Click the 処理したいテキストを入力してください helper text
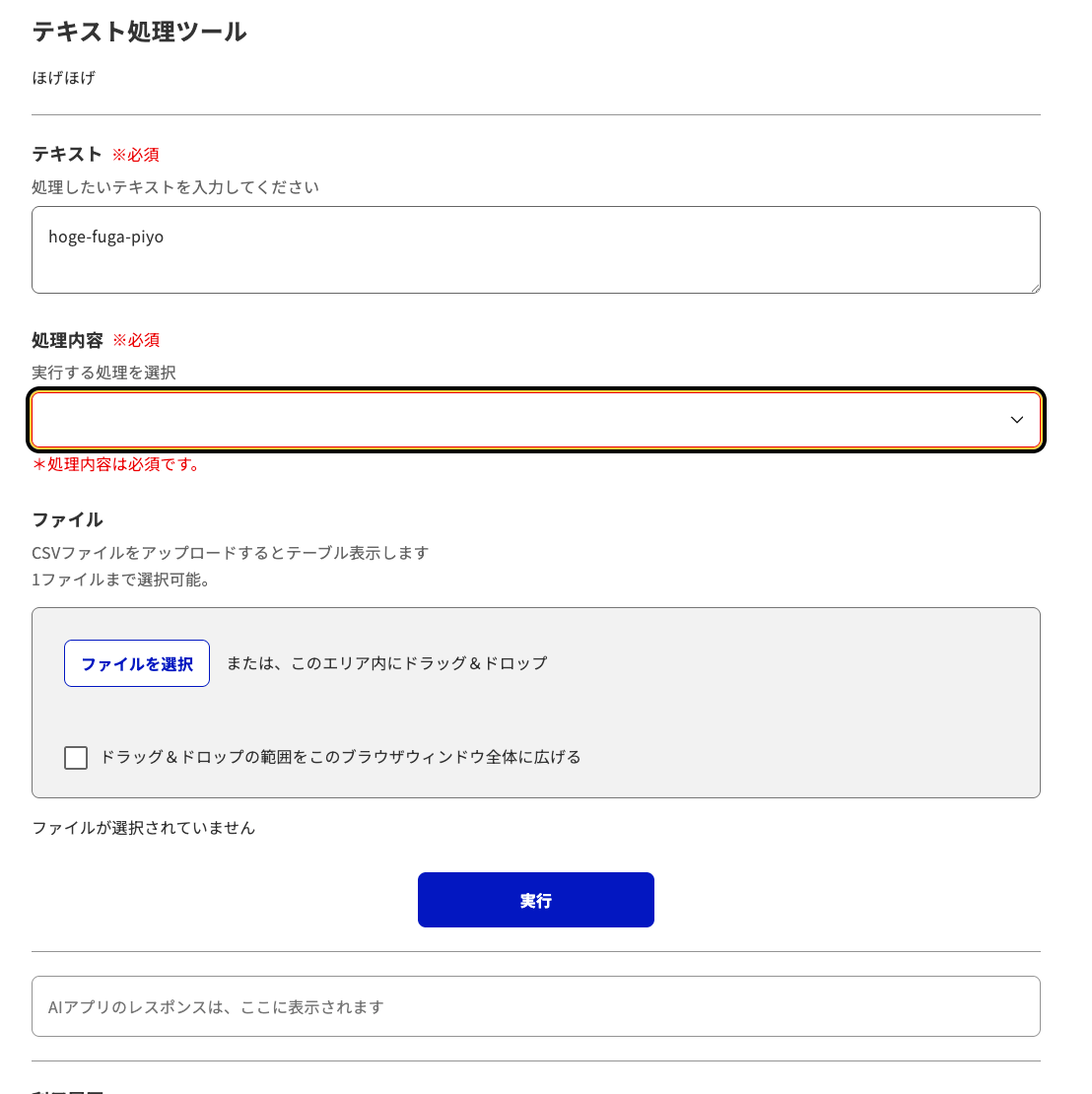 coord(174,186)
